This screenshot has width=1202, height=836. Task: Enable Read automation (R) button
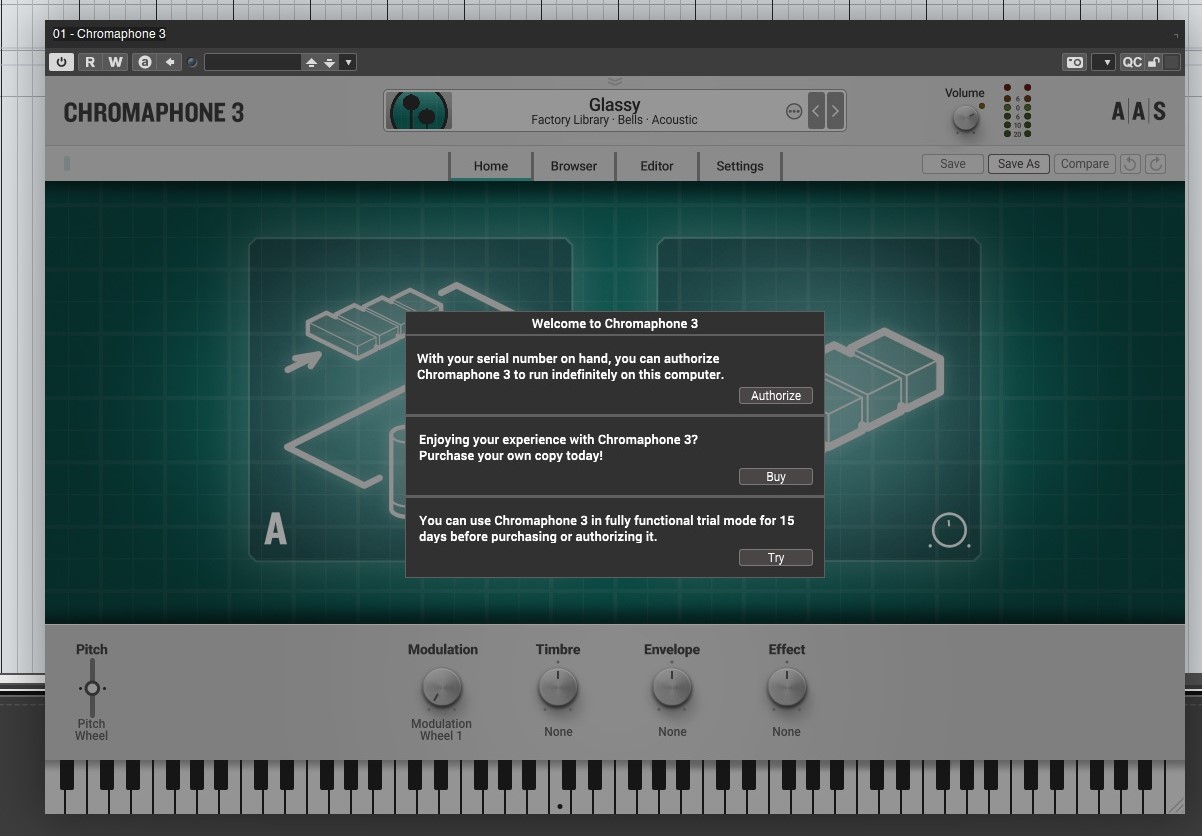click(90, 62)
